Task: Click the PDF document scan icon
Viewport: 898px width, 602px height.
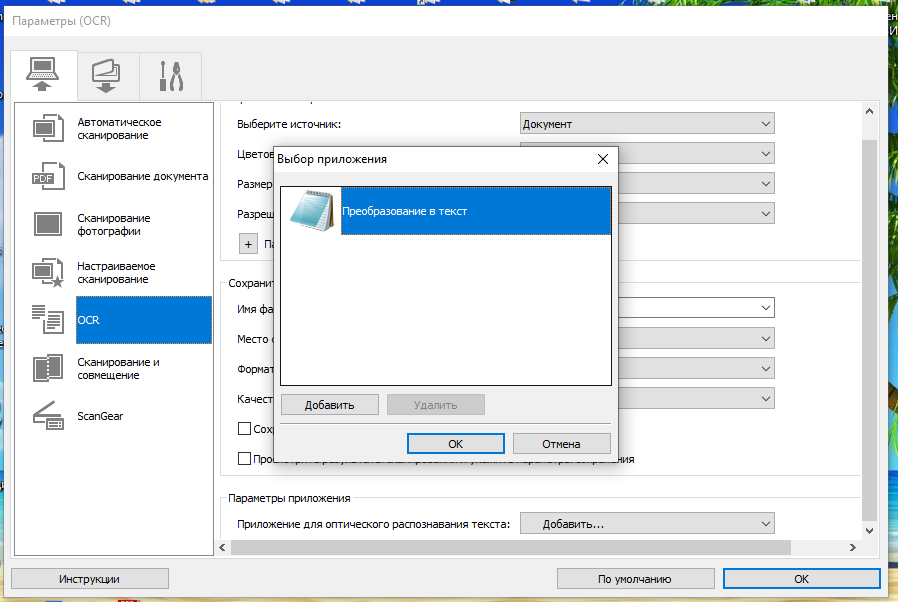Action: point(48,176)
